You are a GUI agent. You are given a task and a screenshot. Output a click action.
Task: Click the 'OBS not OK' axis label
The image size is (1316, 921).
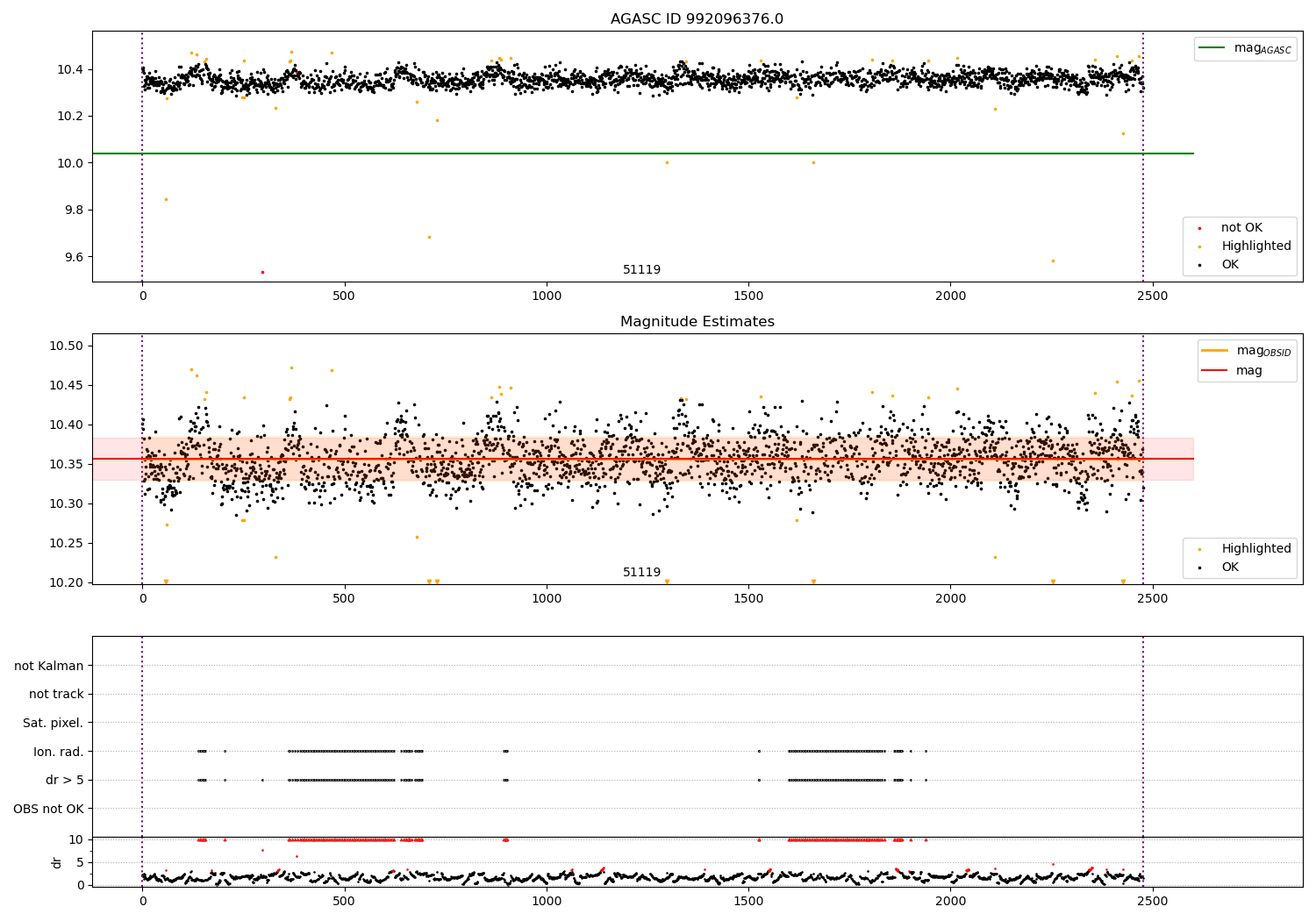(x=49, y=809)
